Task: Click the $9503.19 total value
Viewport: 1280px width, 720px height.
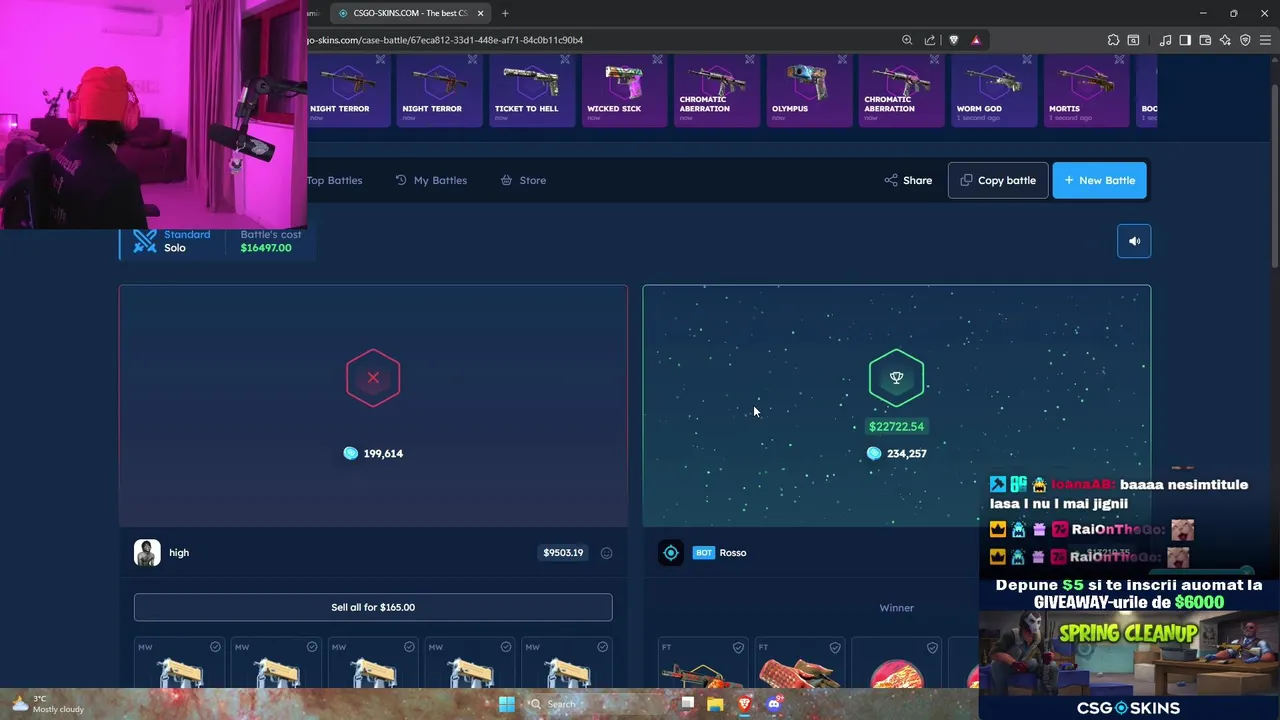Action: point(563,553)
